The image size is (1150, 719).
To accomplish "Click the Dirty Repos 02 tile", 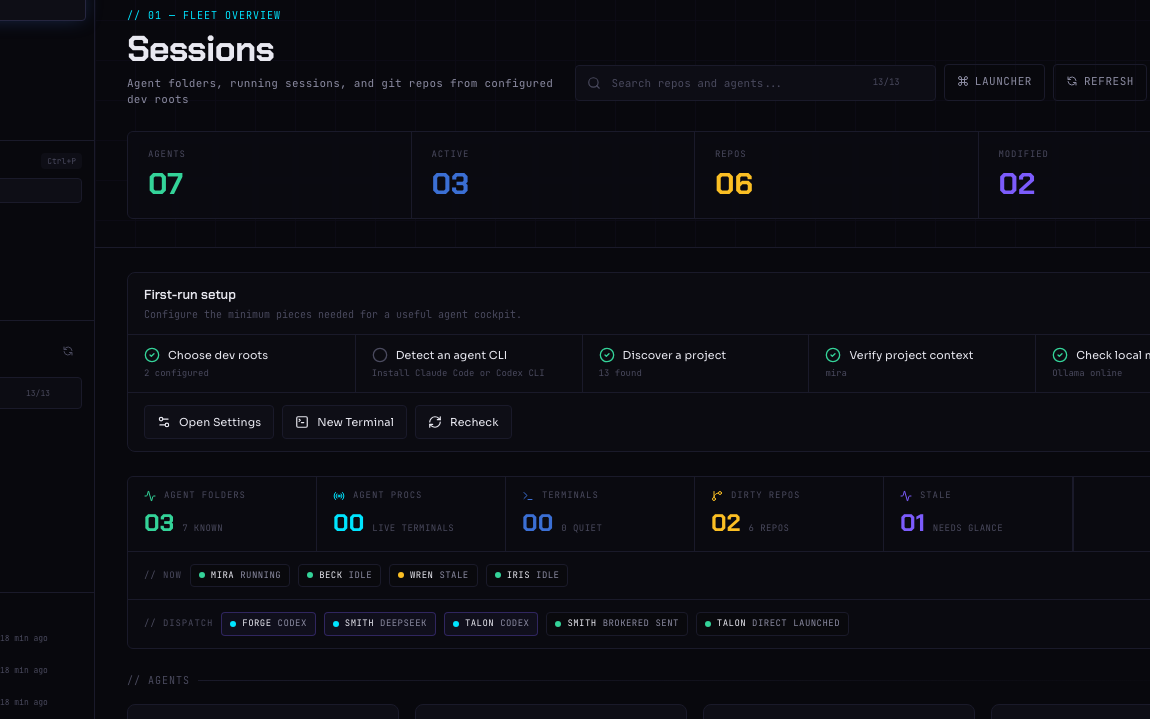I will [789, 514].
